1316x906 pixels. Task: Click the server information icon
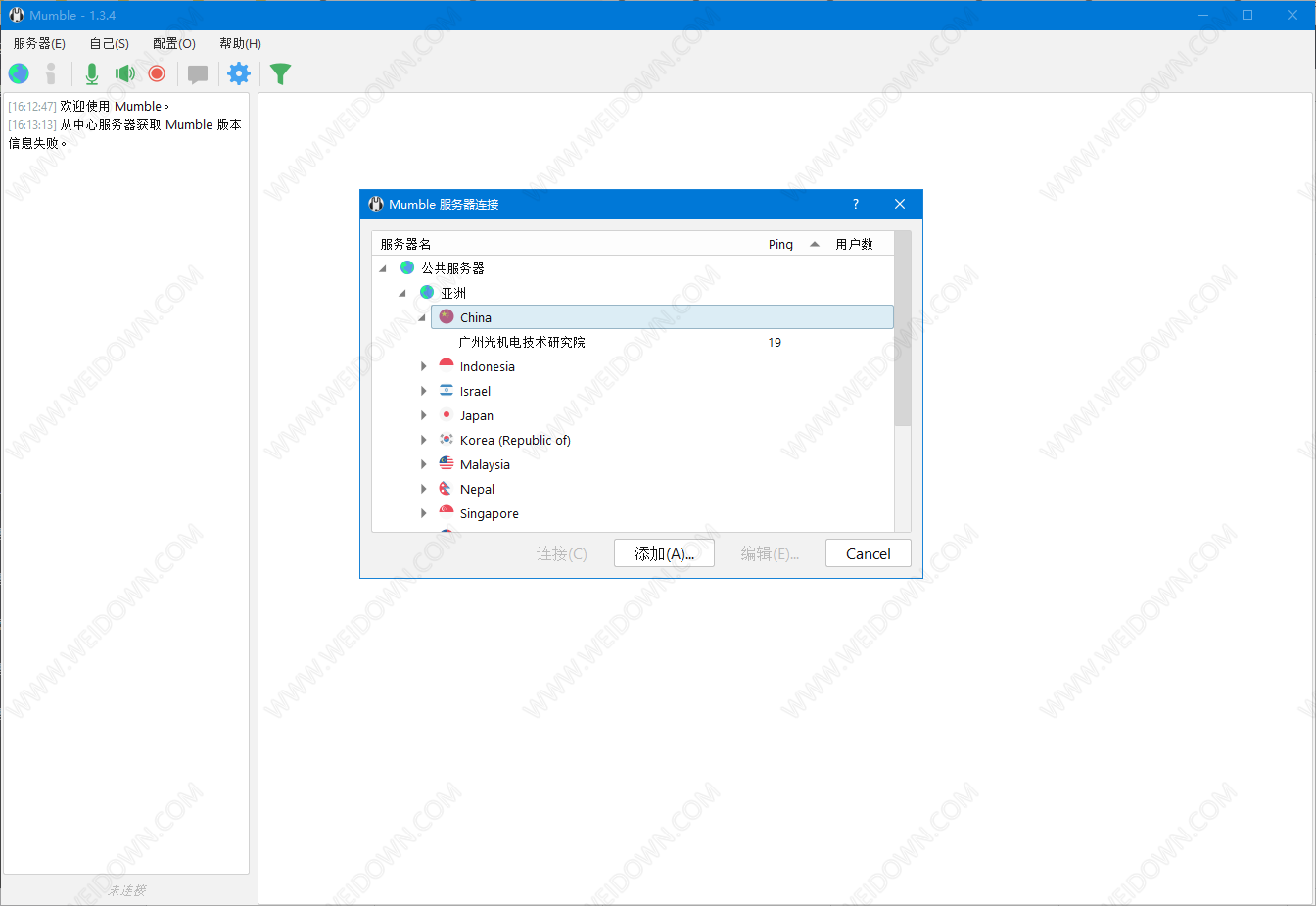pyautogui.click(x=51, y=73)
